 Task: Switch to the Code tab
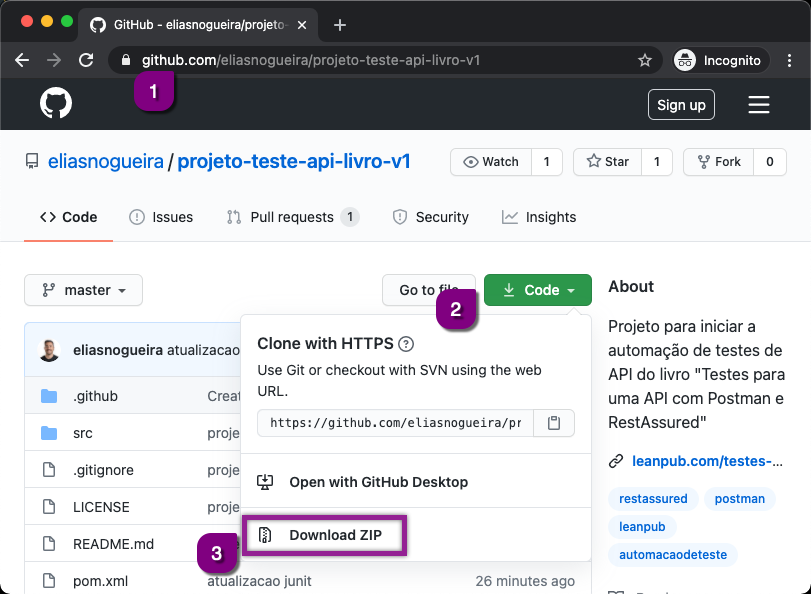[68, 217]
